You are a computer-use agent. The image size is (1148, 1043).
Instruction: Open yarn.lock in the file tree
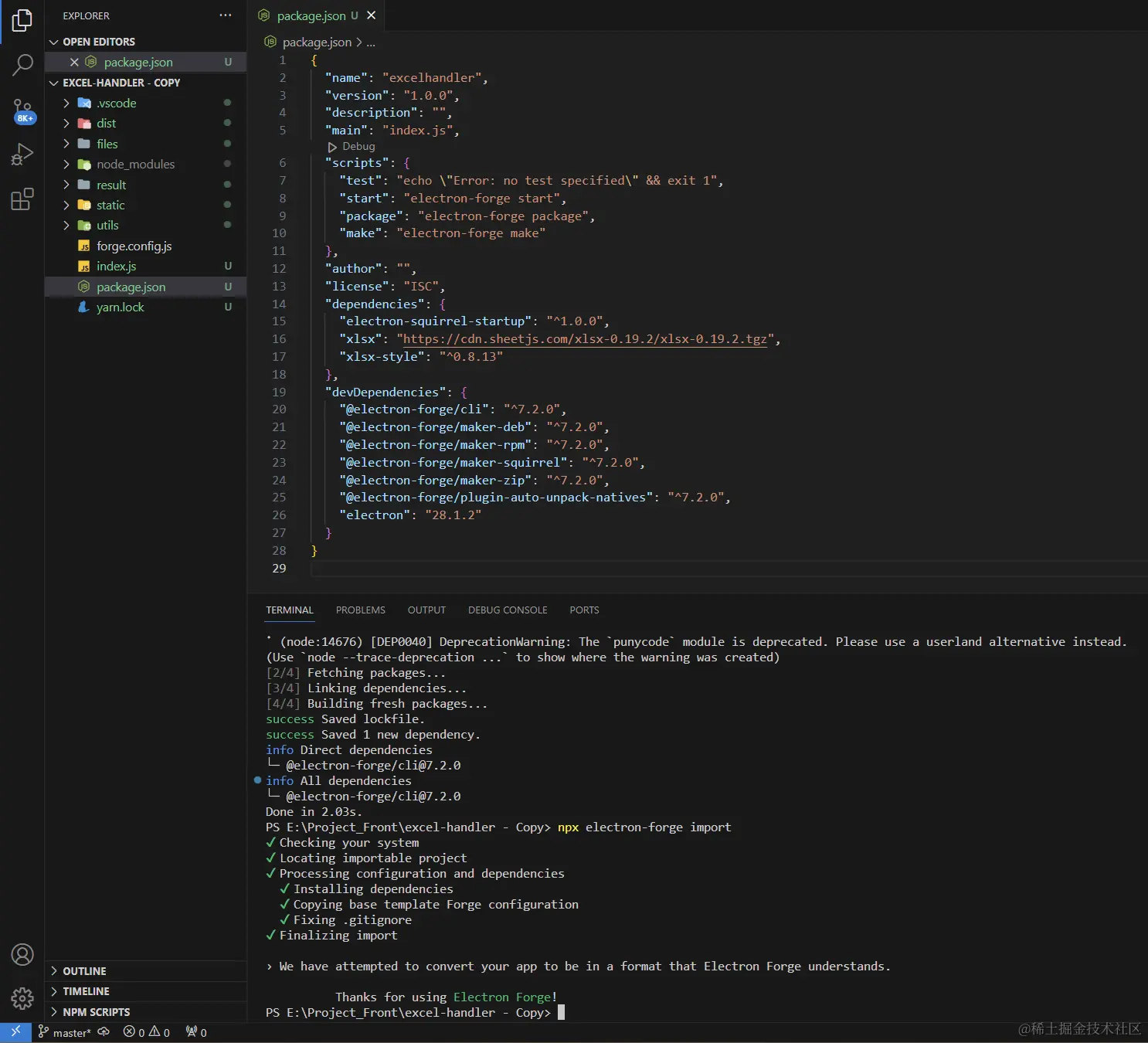pyautogui.click(x=146, y=307)
